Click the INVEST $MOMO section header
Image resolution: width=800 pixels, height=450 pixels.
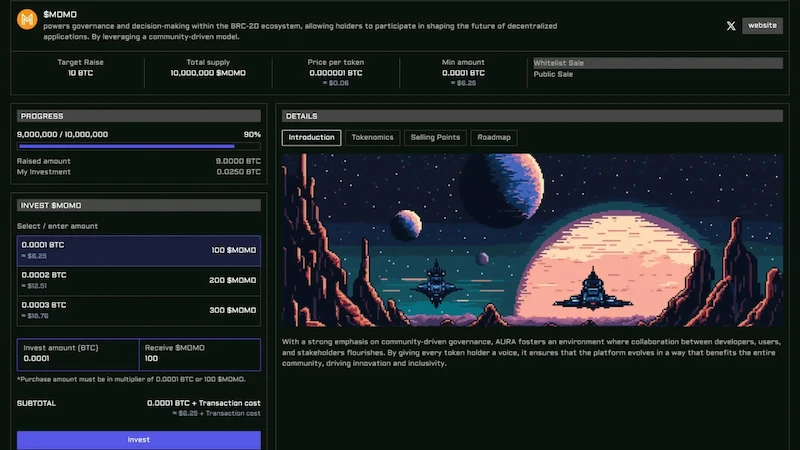coord(139,205)
